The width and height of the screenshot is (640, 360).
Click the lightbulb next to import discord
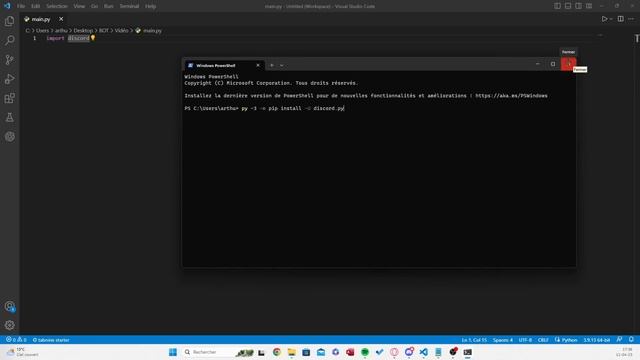coord(93,38)
